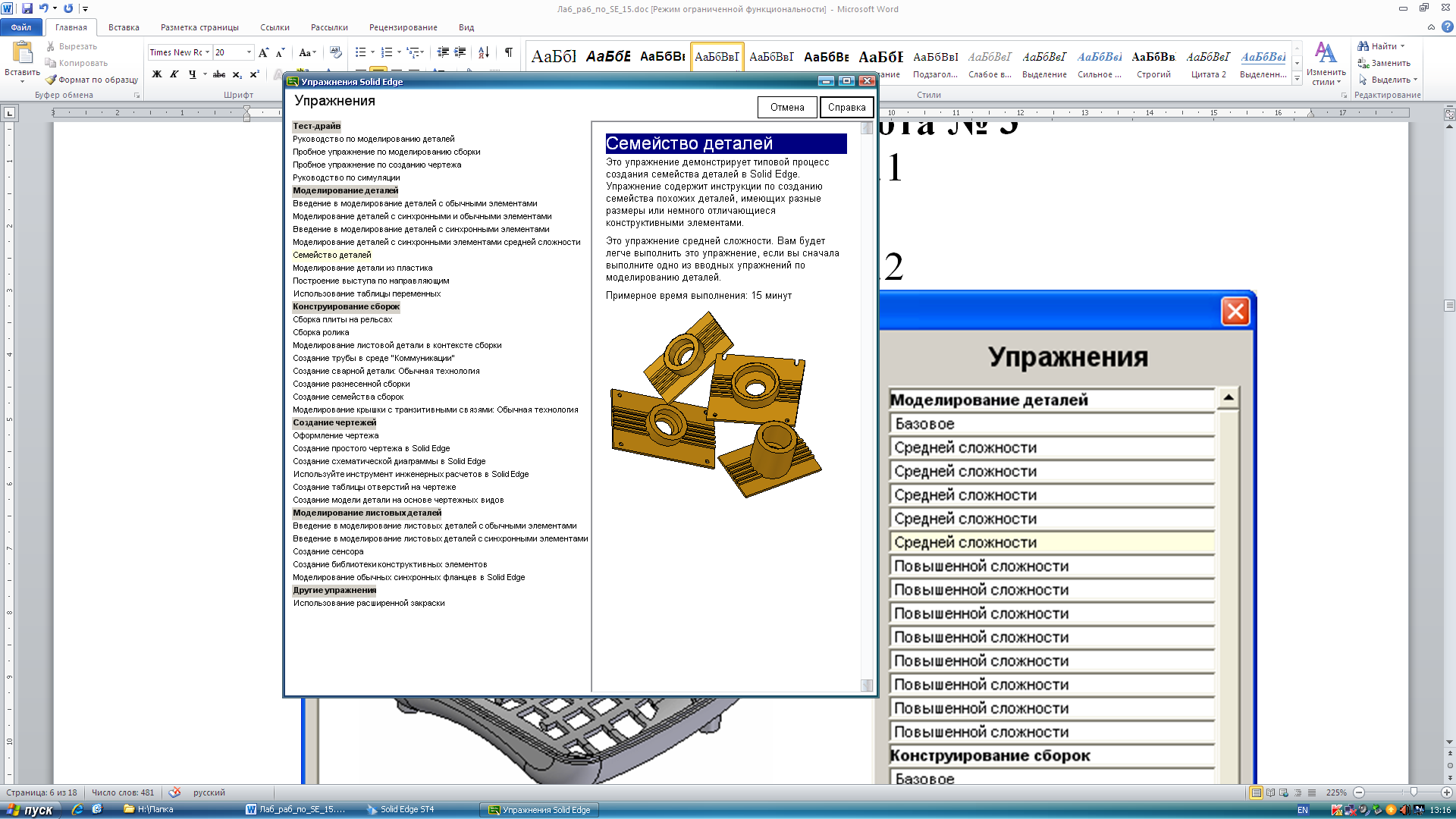
Task: Open the font size dropdown showing 20
Action: tap(249, 52)
